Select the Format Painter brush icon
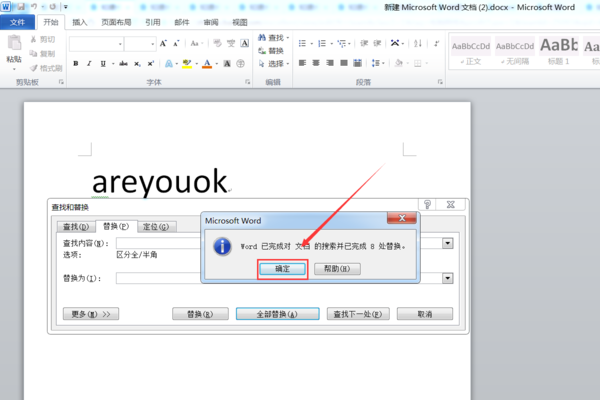 coord(34,68)
